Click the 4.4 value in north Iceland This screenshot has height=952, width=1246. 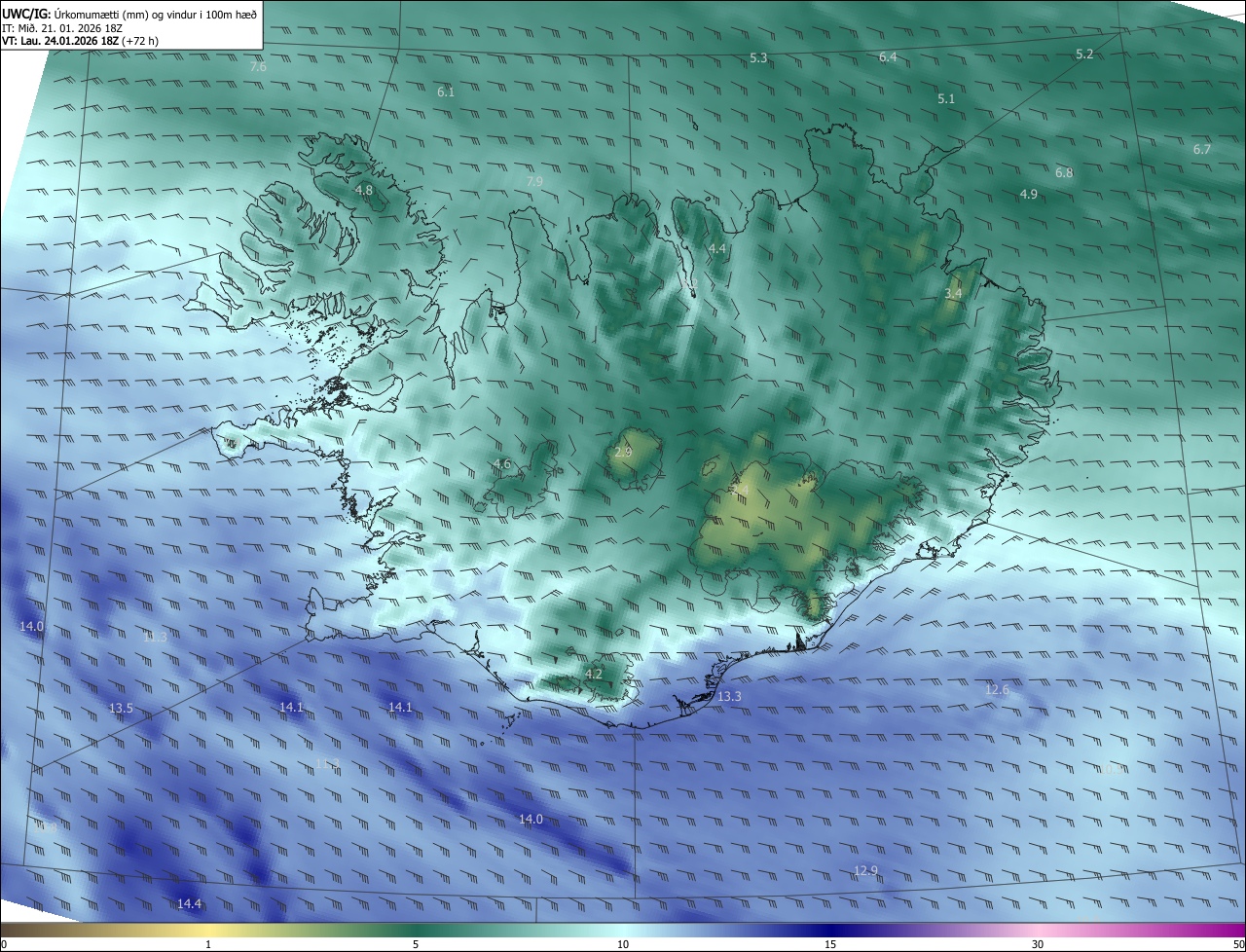point(717,249)
